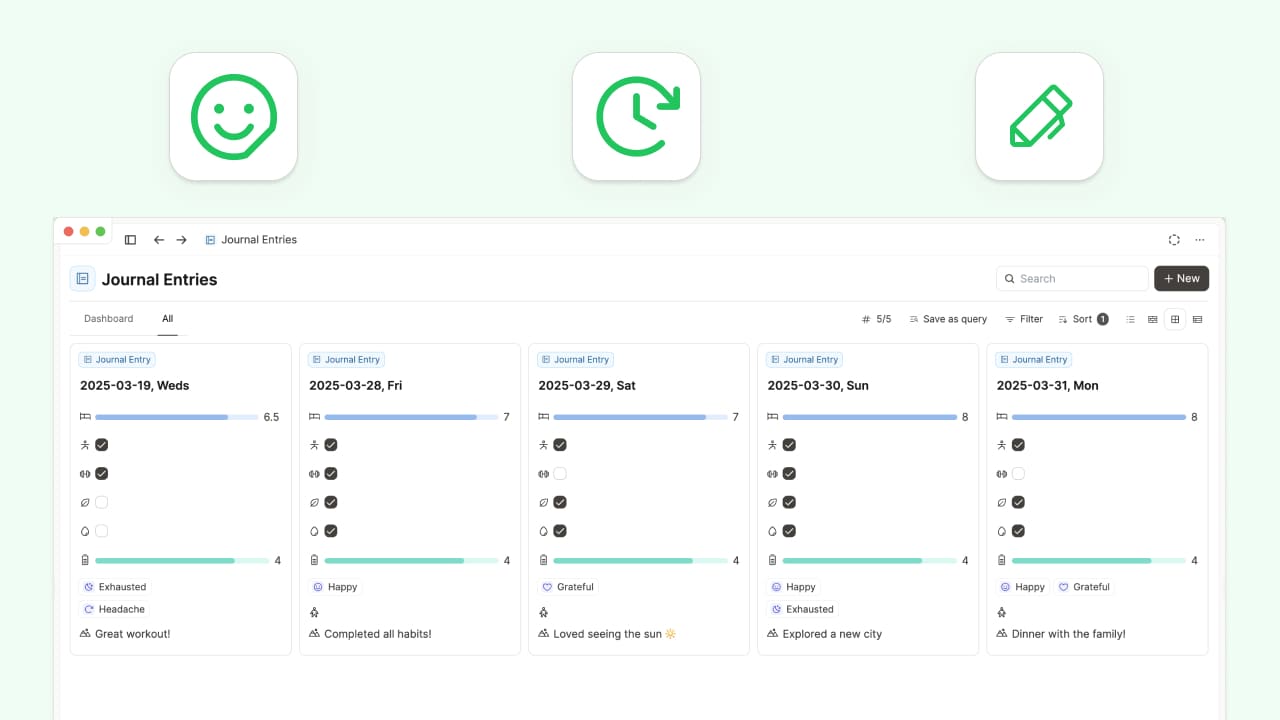Open the Filter options

[1024, 319]
